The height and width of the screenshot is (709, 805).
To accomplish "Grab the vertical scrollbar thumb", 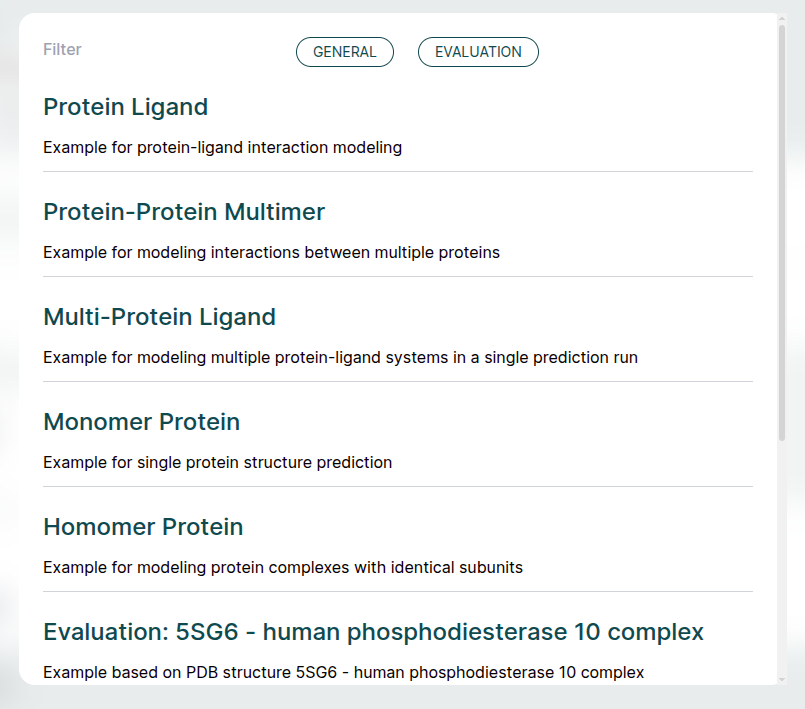I will 782,230.
